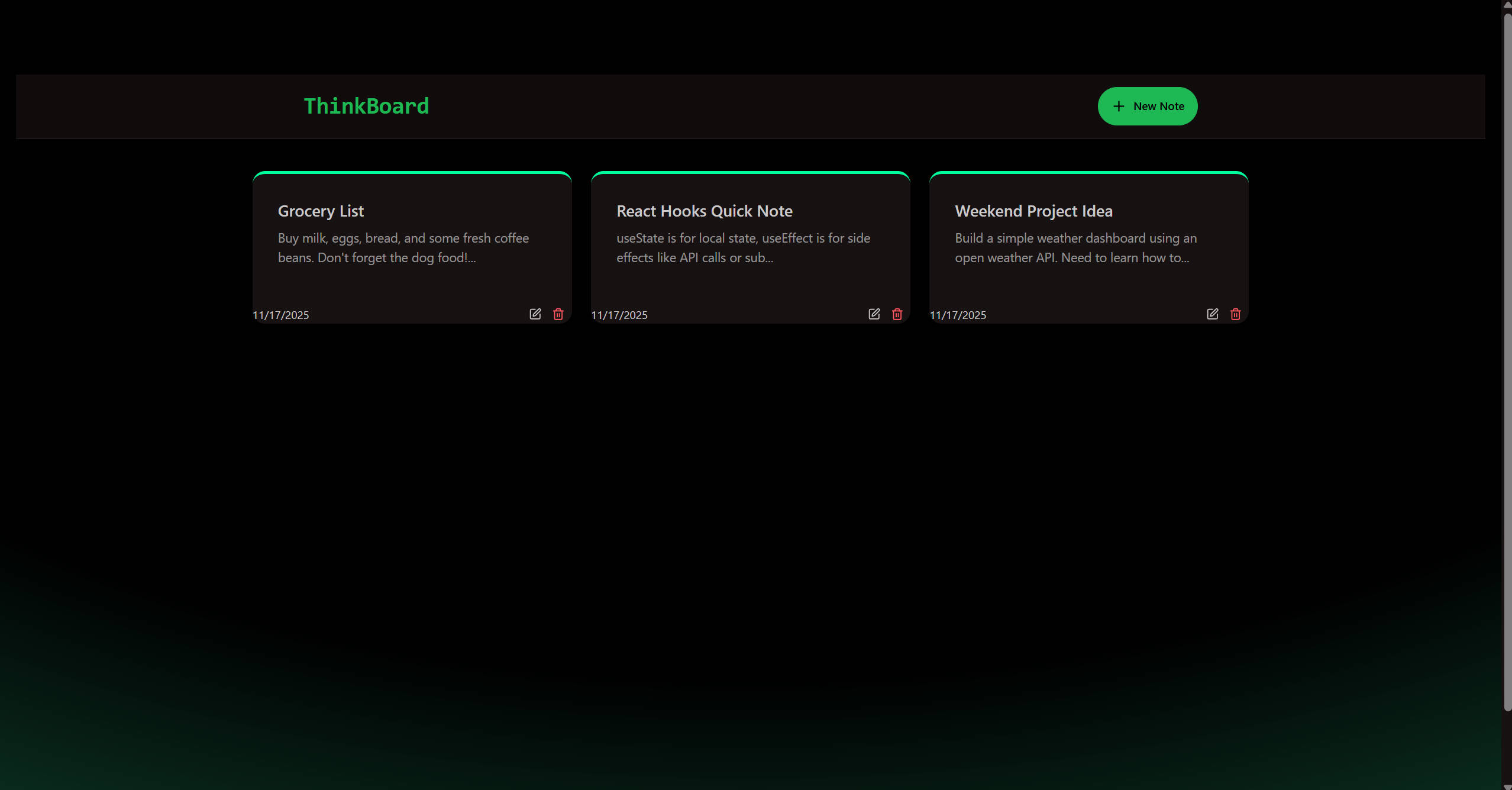The width and height of the screenshot is (1512, 790).
Task: Edit the Grocery List note
Action: point(535,314)
